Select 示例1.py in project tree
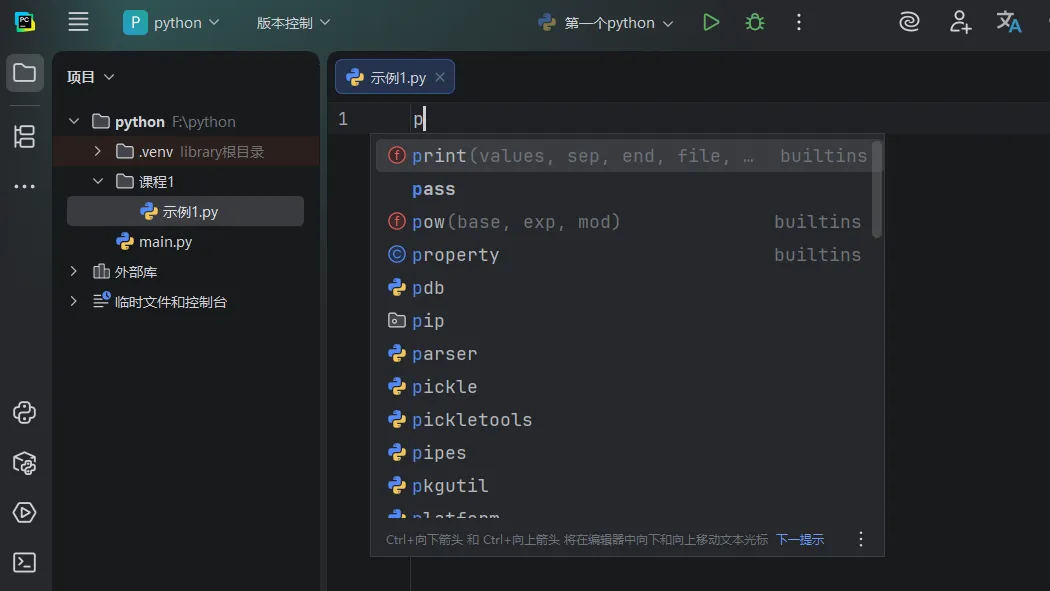1050x591 pixels. coord(185,212)
